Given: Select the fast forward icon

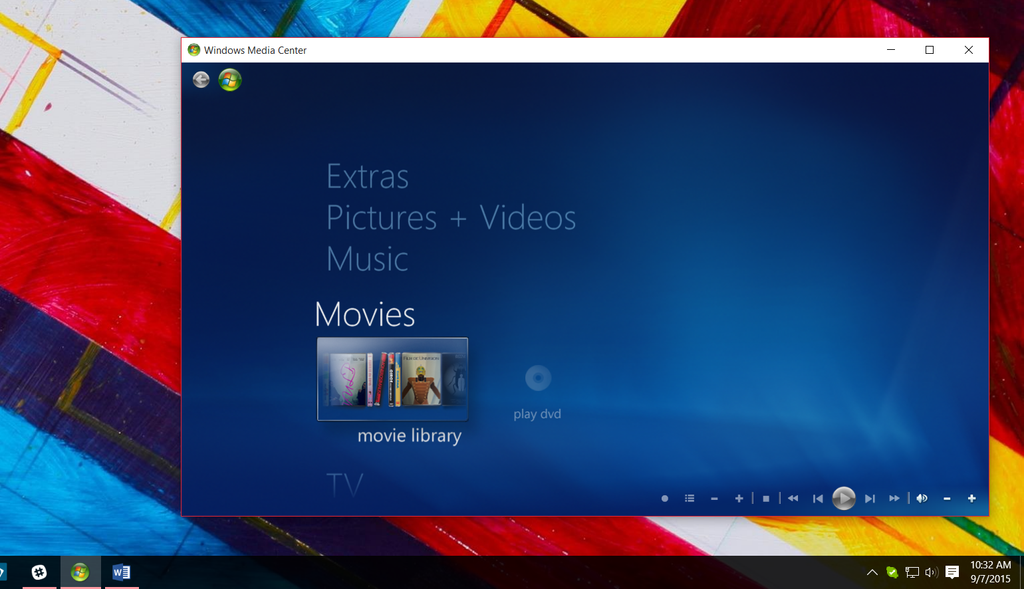Looking at the screenshot, I should 894,497.
